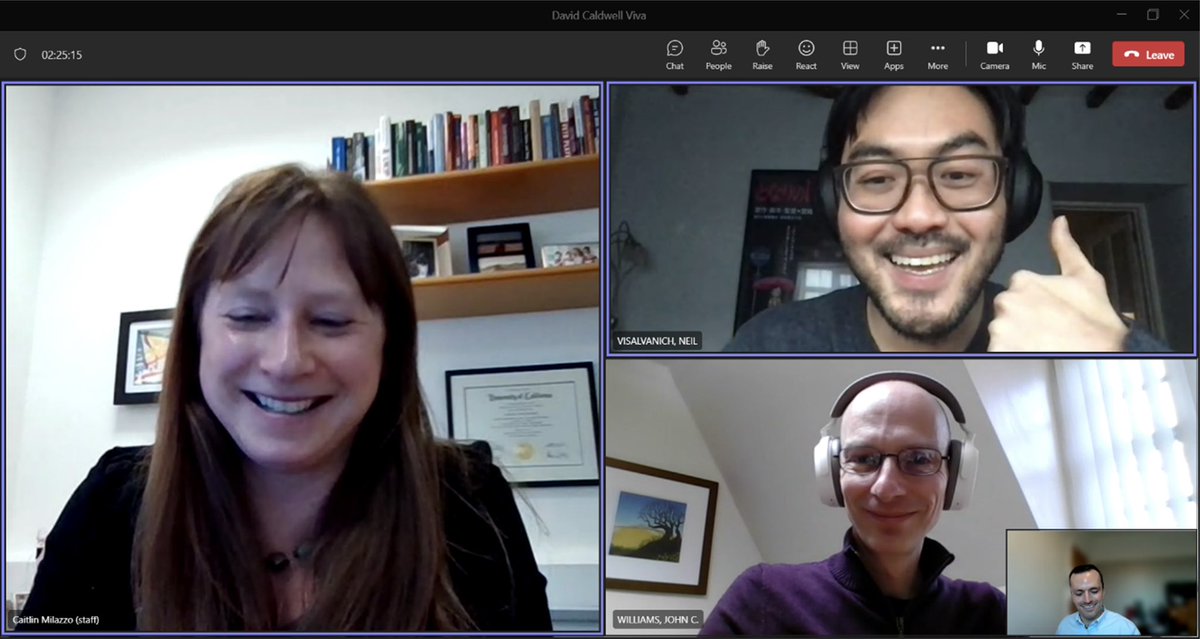Raise your hand in the meeting
This screenshot has width=1200, height=639.
coord(762,55)
